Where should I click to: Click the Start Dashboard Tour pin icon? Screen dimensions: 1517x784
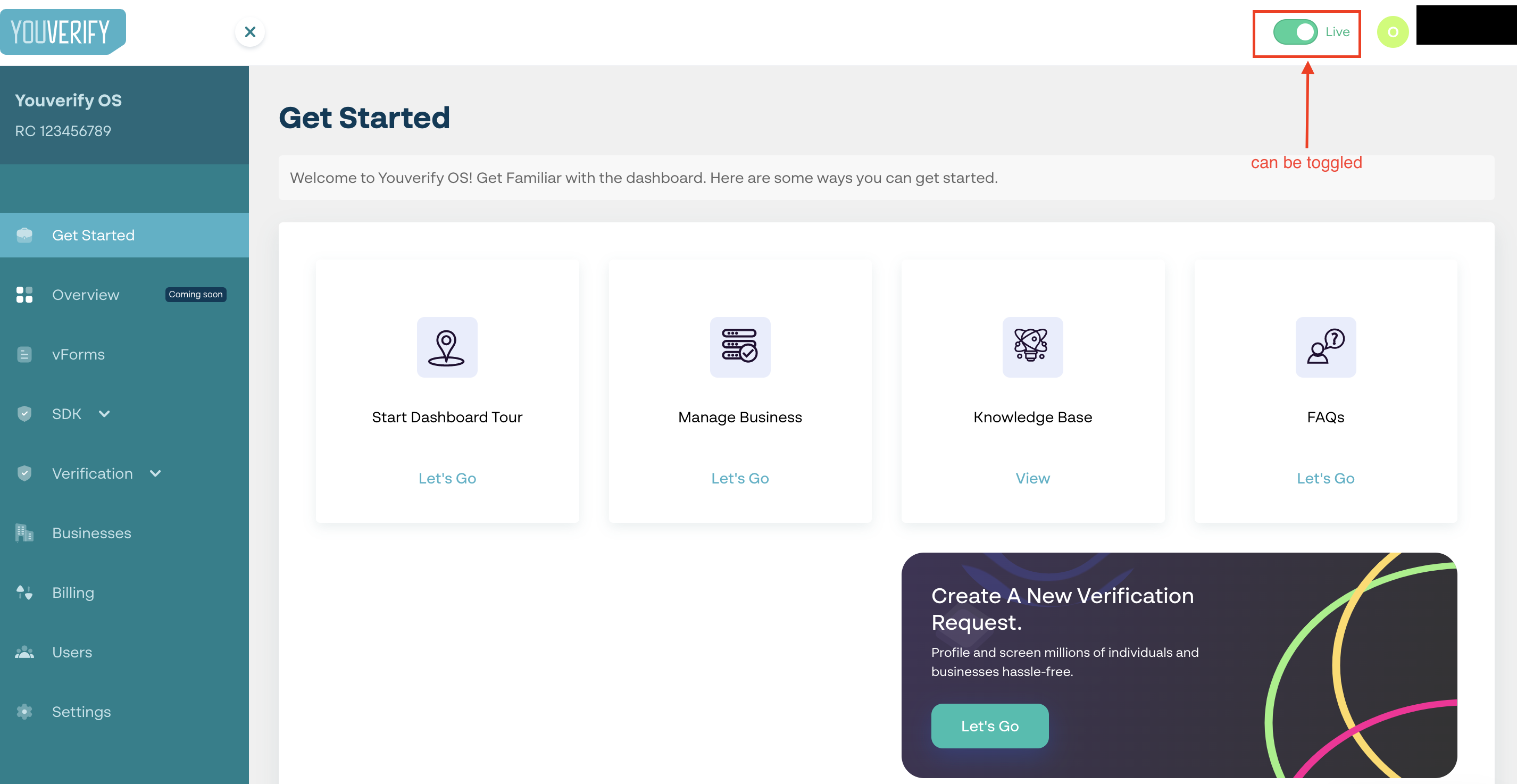pyautogui.click(x=447, y=347)
